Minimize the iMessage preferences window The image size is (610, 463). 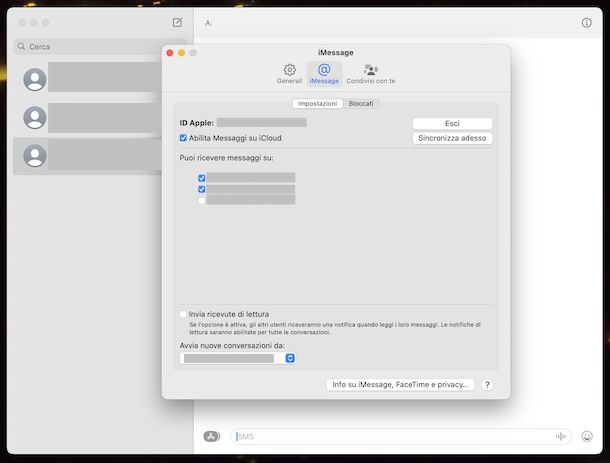click(182, 53)
